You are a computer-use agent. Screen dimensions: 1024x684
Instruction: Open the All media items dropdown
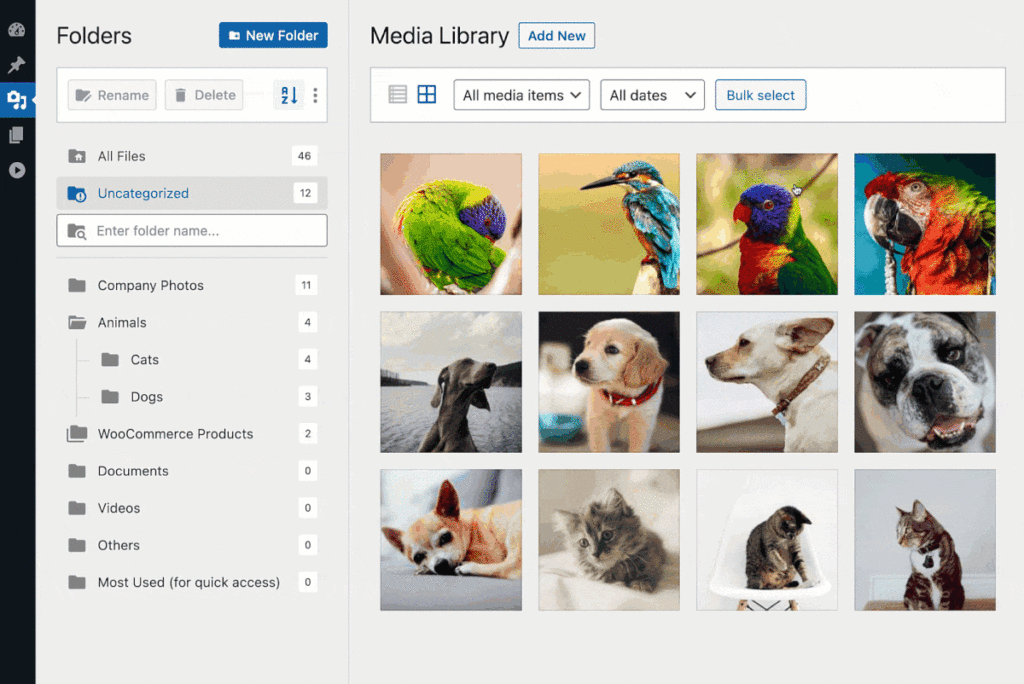click(521, 95)
